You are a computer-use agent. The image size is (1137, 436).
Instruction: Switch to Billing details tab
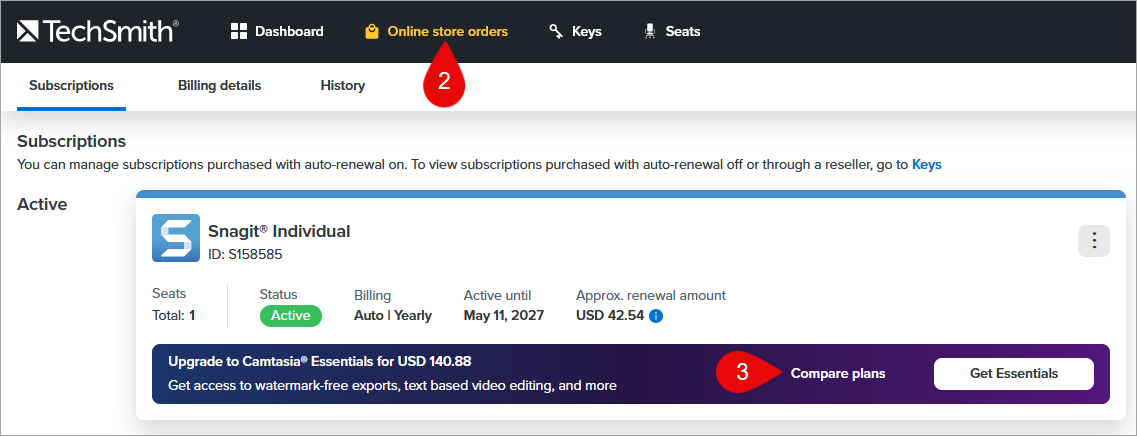point(219,86)
